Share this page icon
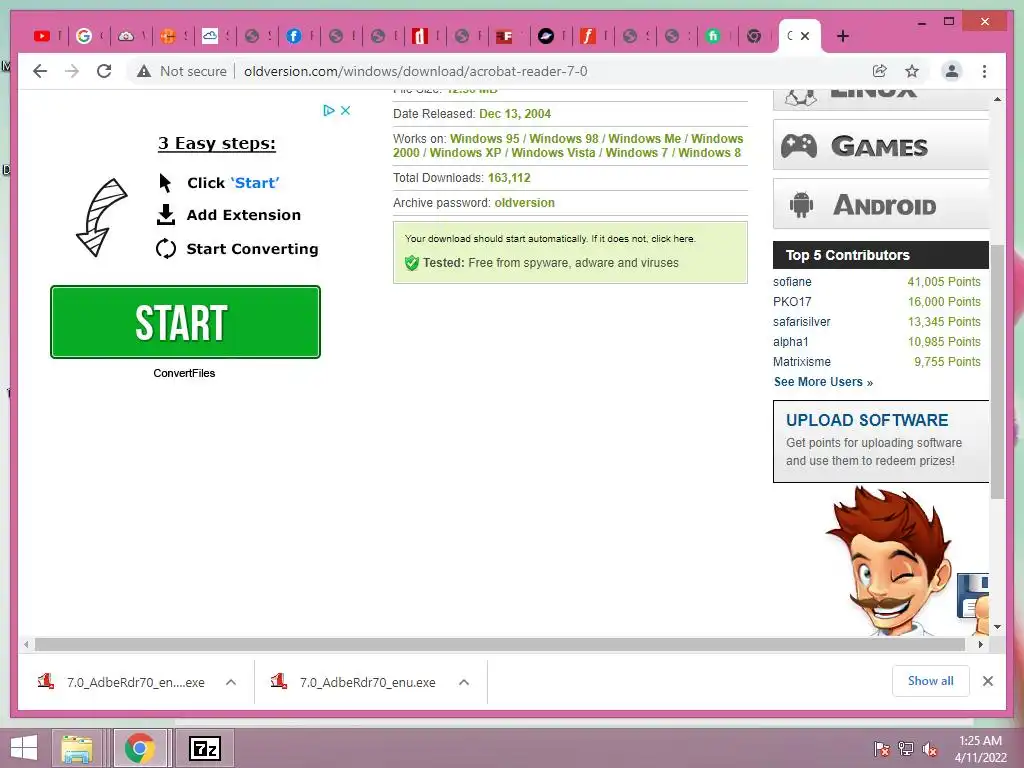Image resolution: width=1024 pixels, height=768 pixels. (880, 71)
